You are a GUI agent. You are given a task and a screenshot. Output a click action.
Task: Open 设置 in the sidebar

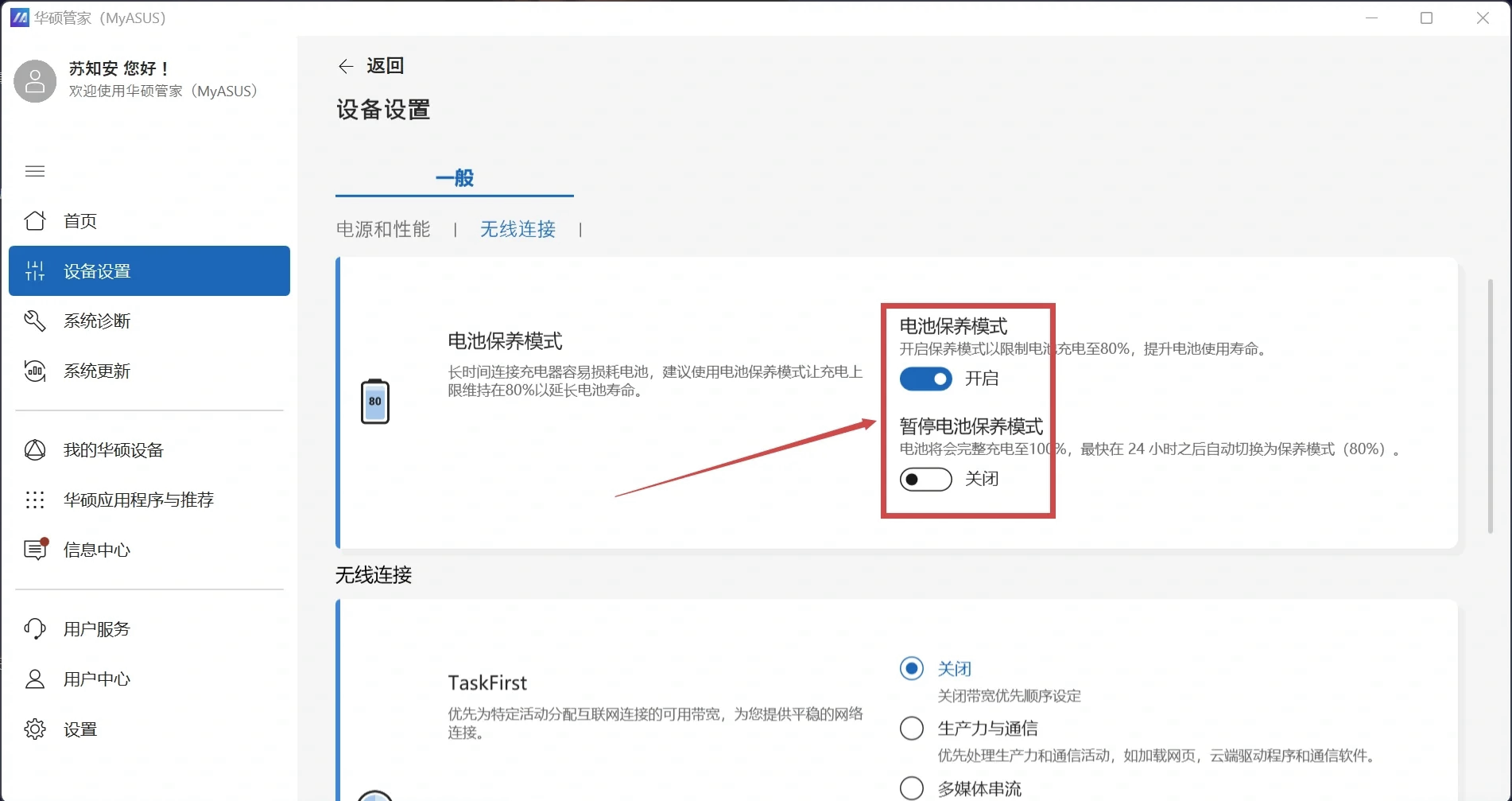[x=149, y=729]
